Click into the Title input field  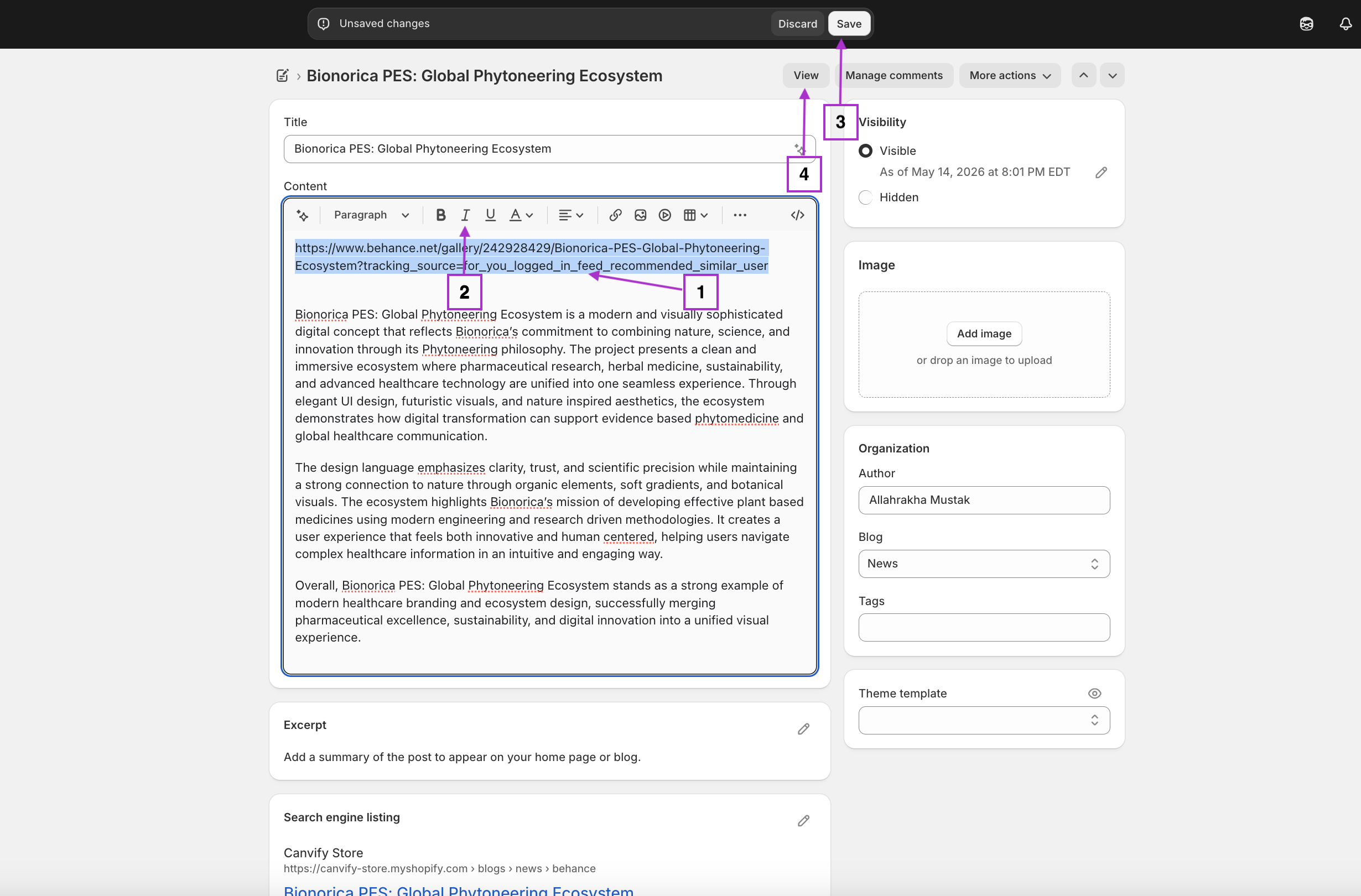(x=549, y=149)
